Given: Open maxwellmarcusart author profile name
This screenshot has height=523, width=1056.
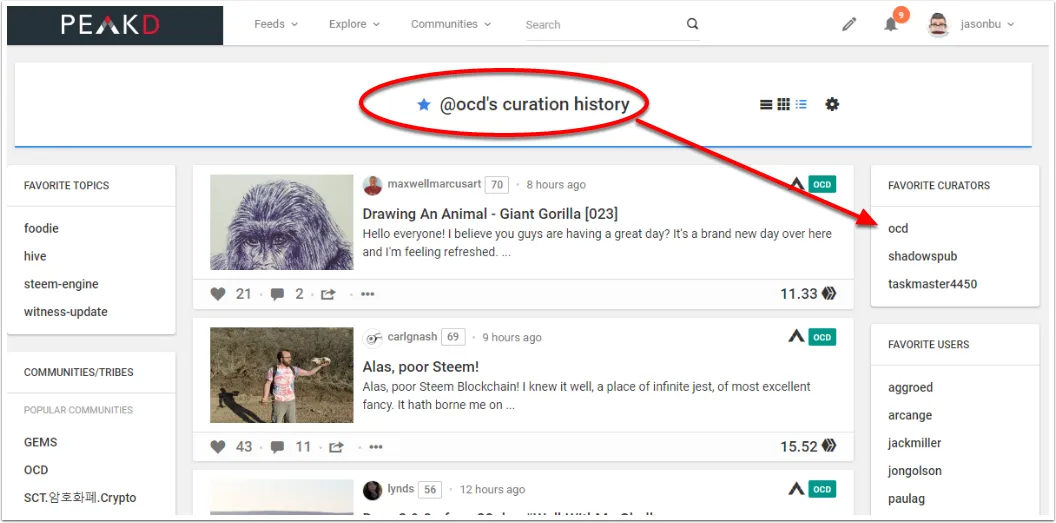Looking at the screenshot, I should [434, 184].
